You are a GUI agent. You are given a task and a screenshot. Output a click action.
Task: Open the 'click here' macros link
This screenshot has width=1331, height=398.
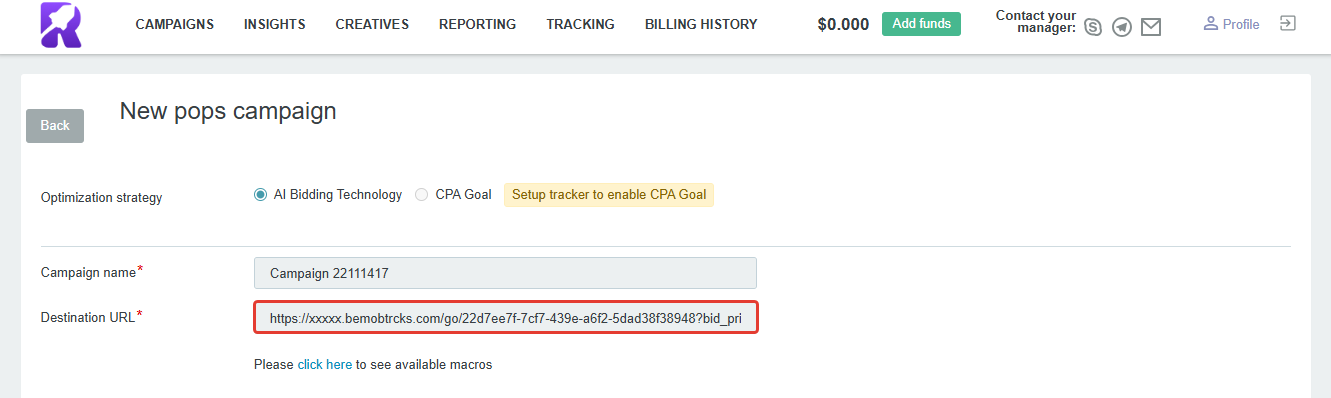pos(325,365)
